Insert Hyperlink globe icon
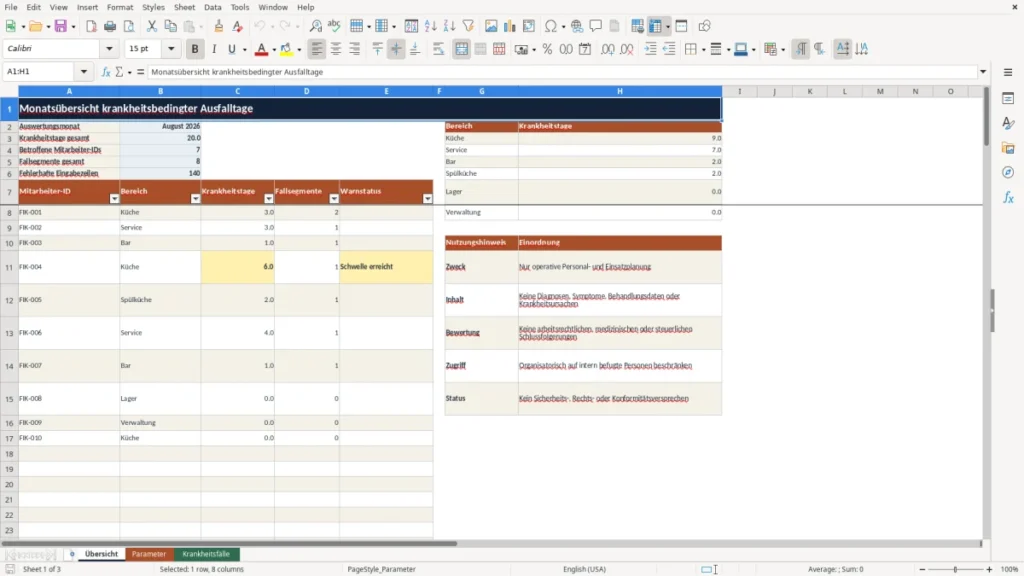1024x576 pixels. click(x=577, y=26)
